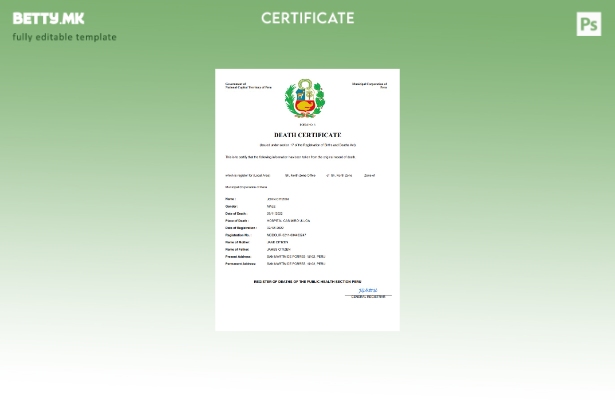Select the Gender field row
Image resolution: width=615 pixels, height=400 pixels.
(x=250, y=206)
